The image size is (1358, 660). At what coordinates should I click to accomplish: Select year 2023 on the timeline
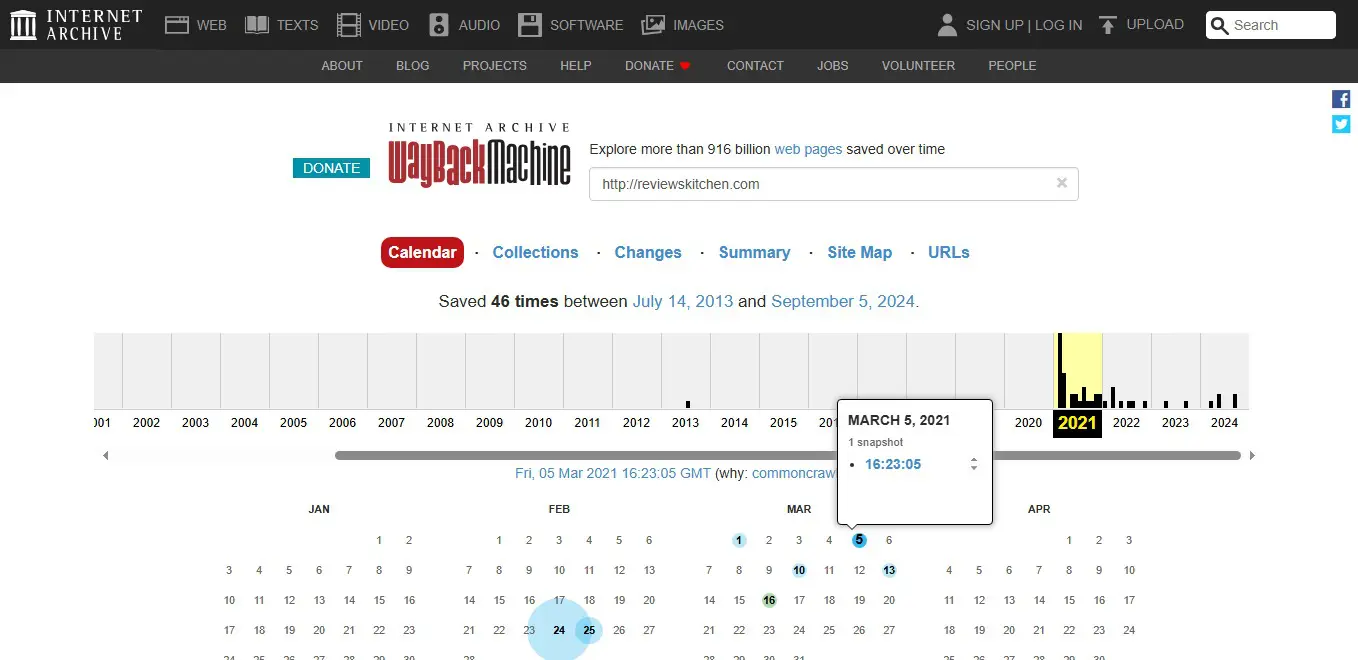1176,422
